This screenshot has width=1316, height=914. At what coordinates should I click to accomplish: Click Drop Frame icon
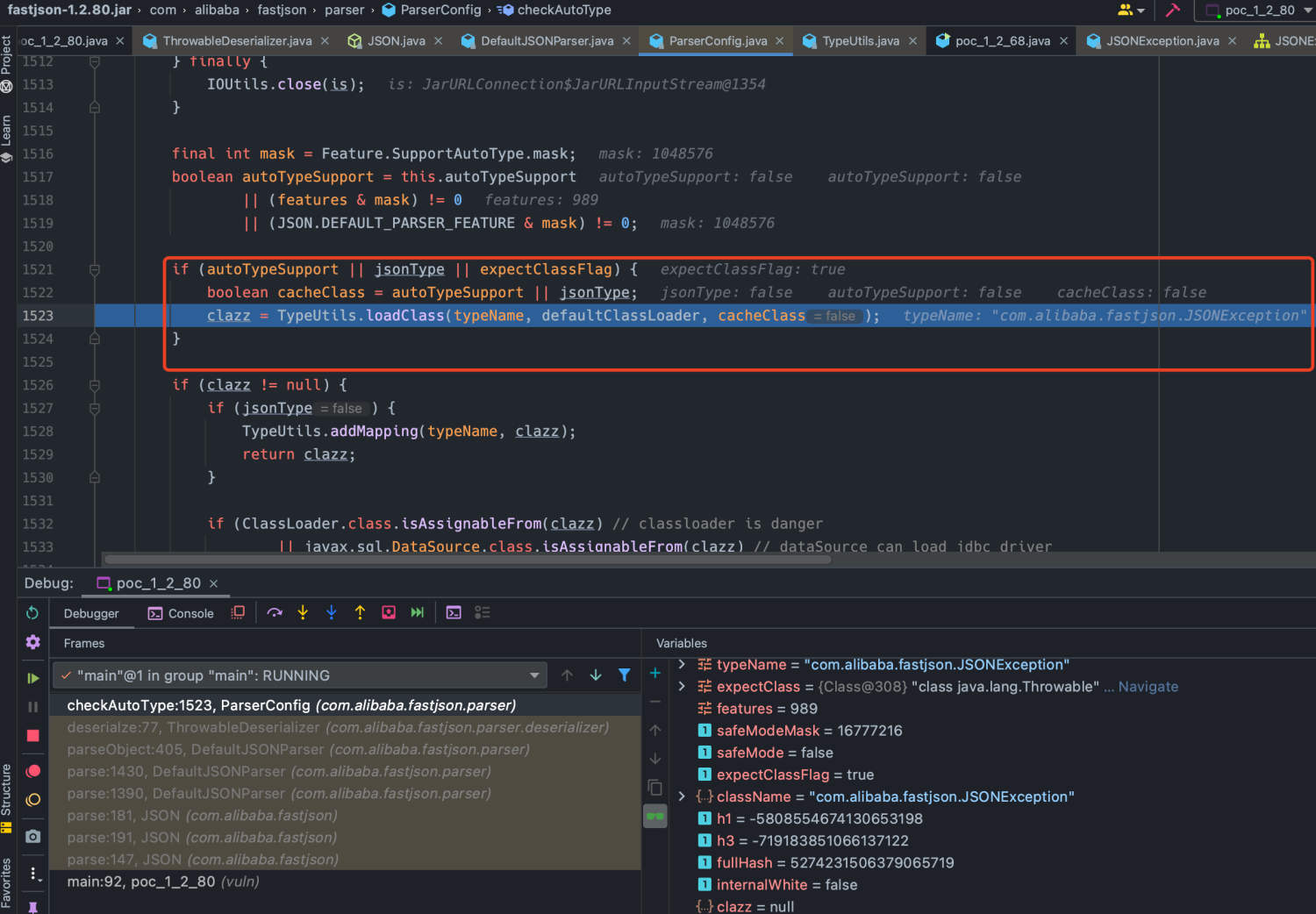(x=389, y=613)
